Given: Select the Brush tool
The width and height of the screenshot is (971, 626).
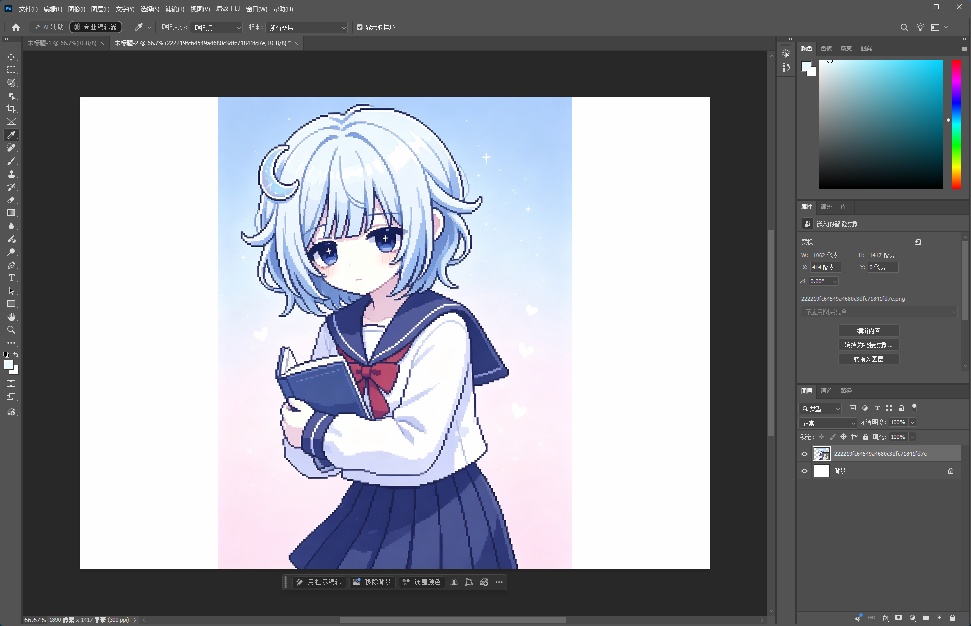Looking at the screenshot, I should point(11,161).
